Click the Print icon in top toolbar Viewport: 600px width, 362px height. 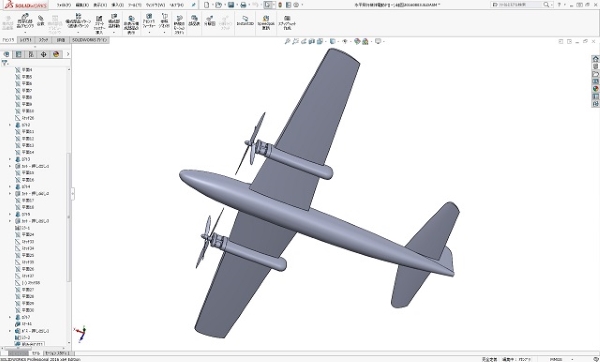[x=243, y=5]
